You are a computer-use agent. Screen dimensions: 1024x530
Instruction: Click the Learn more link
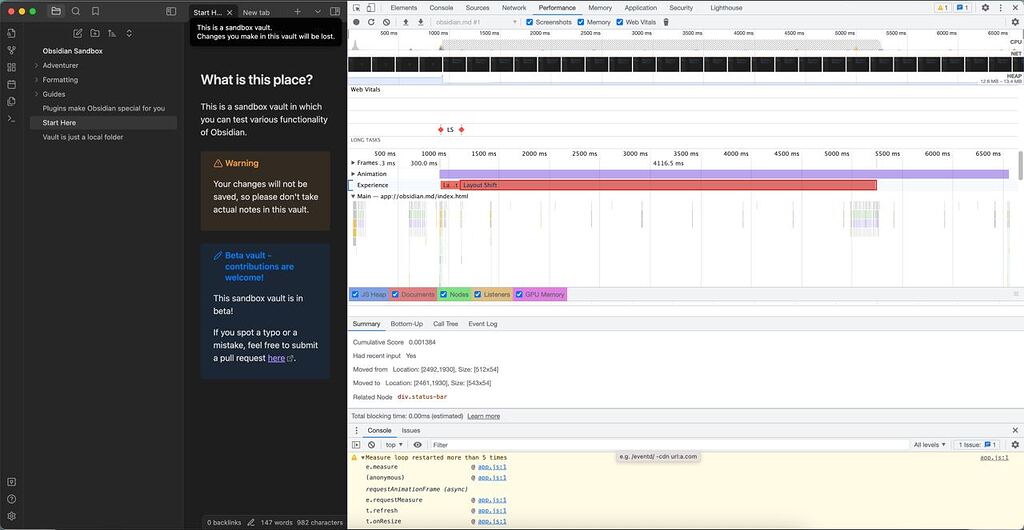pyautogui.click(x=483, y=416)
